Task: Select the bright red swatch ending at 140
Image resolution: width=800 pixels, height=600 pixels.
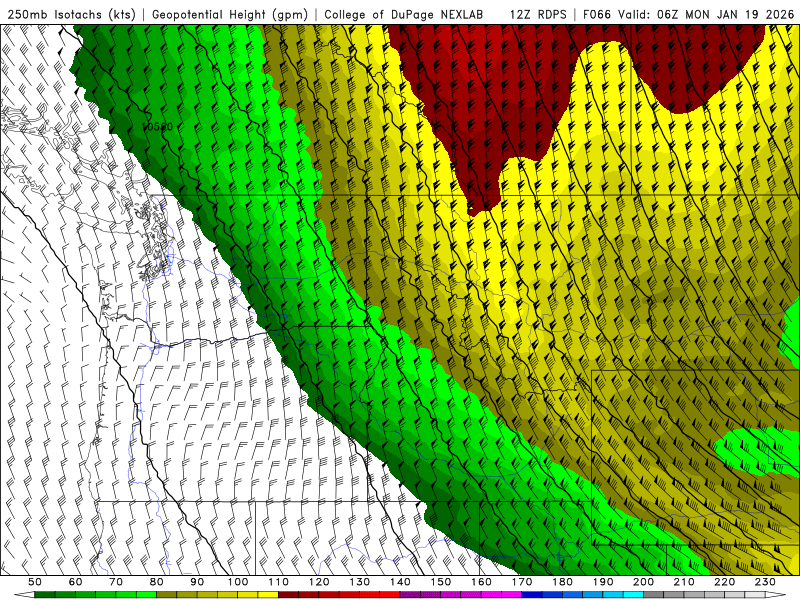Action: point(390,595)
